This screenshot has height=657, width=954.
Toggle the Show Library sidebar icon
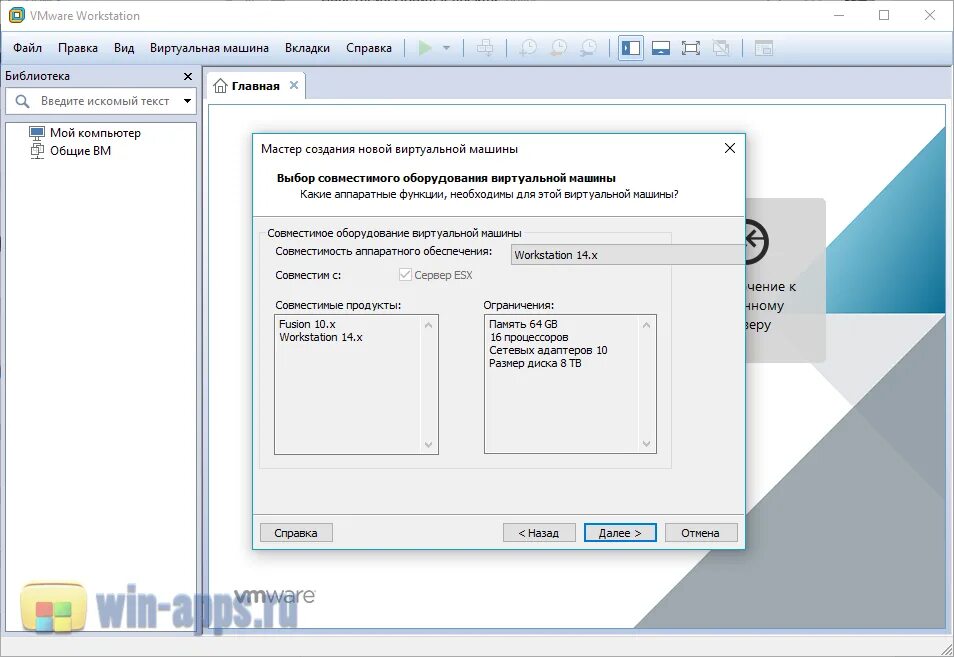(x=631, y=48)
